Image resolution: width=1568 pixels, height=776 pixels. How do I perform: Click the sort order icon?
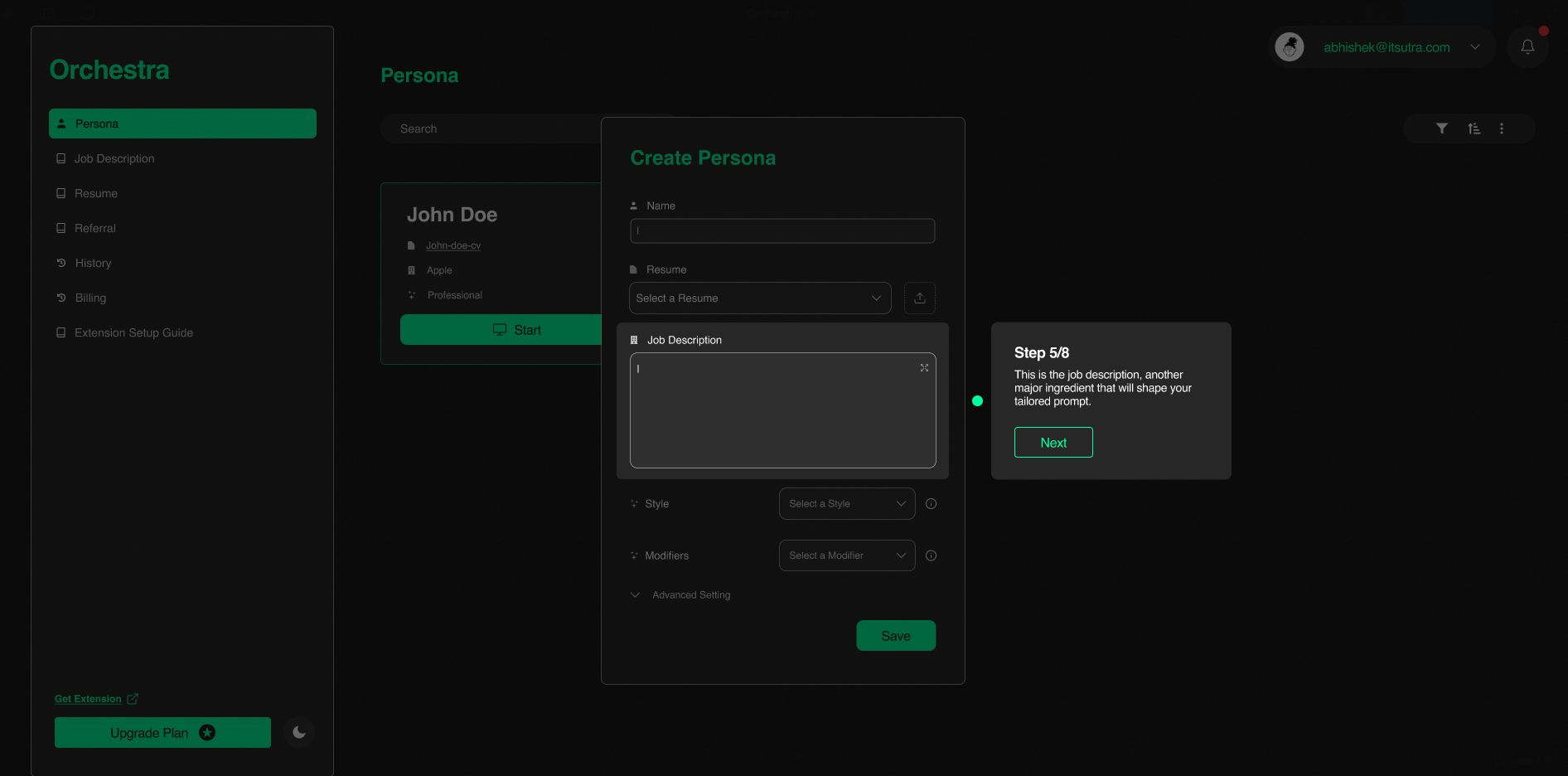click(x=1474, y=129)
